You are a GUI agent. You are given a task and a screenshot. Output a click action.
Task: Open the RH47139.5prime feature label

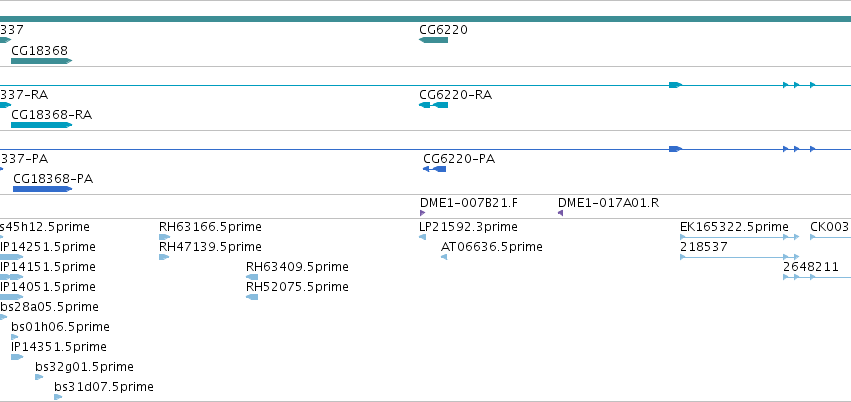click(x=210, y=247)
